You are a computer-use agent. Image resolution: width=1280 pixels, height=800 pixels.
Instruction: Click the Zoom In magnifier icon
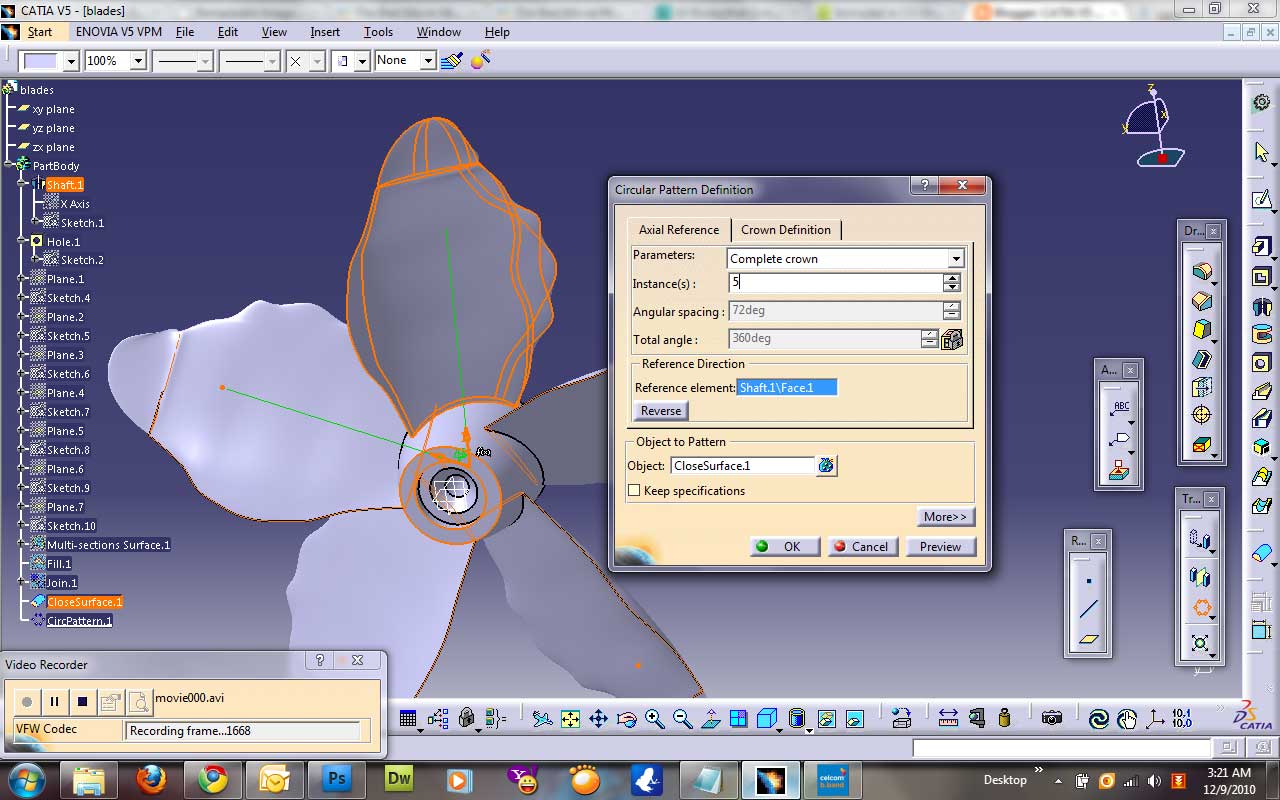pyautogui.click(x=654, y=718)
